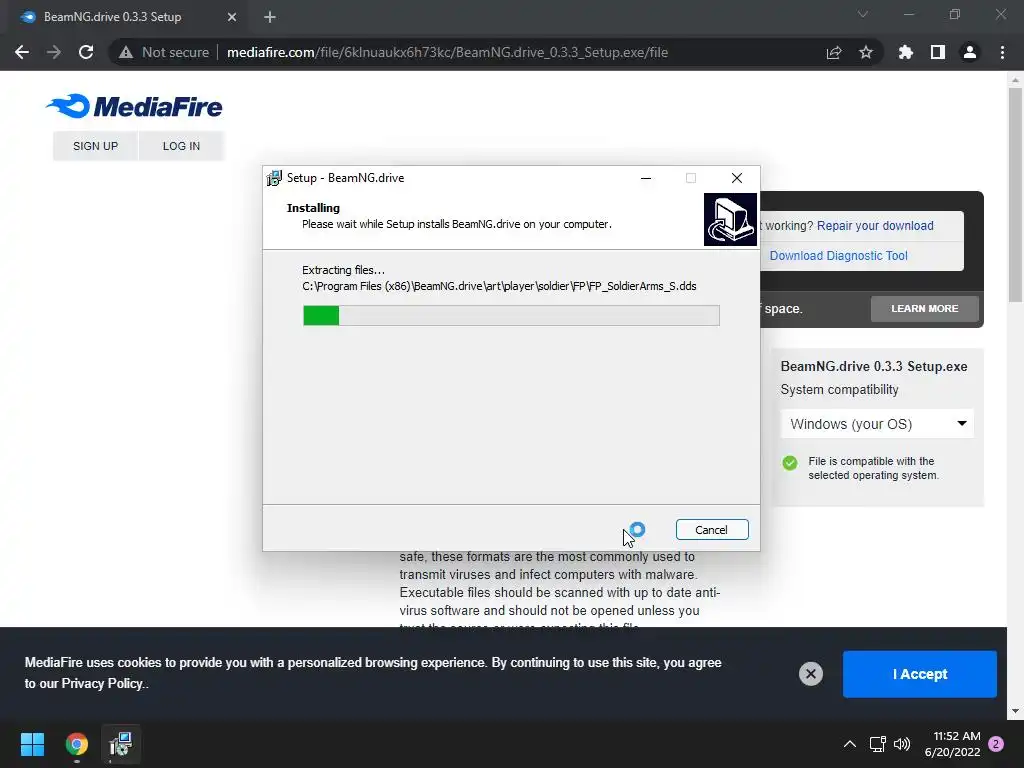This screenshot has height=768, width=1024.
Task: Open the Chrome extensions puzzle icon
Action: coord(906,52)
